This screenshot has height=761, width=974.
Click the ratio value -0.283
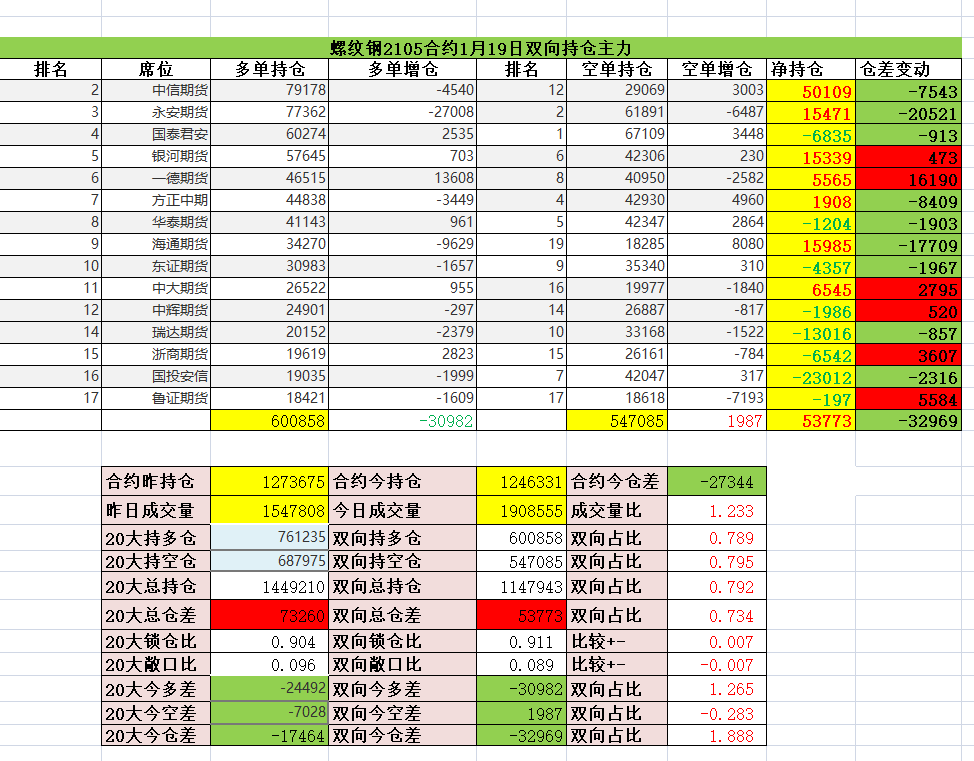[717, 713]
